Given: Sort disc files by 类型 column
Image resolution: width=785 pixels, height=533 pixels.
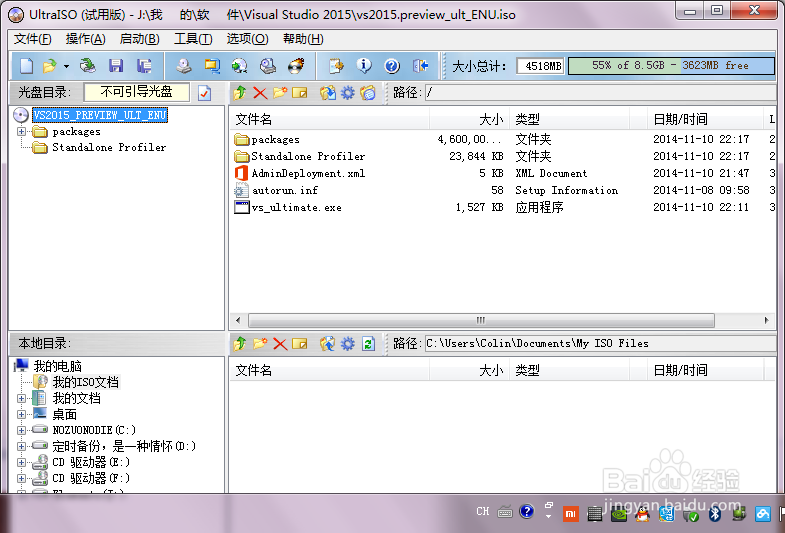Looking at the screenshot, I should (x=569, y=119).
